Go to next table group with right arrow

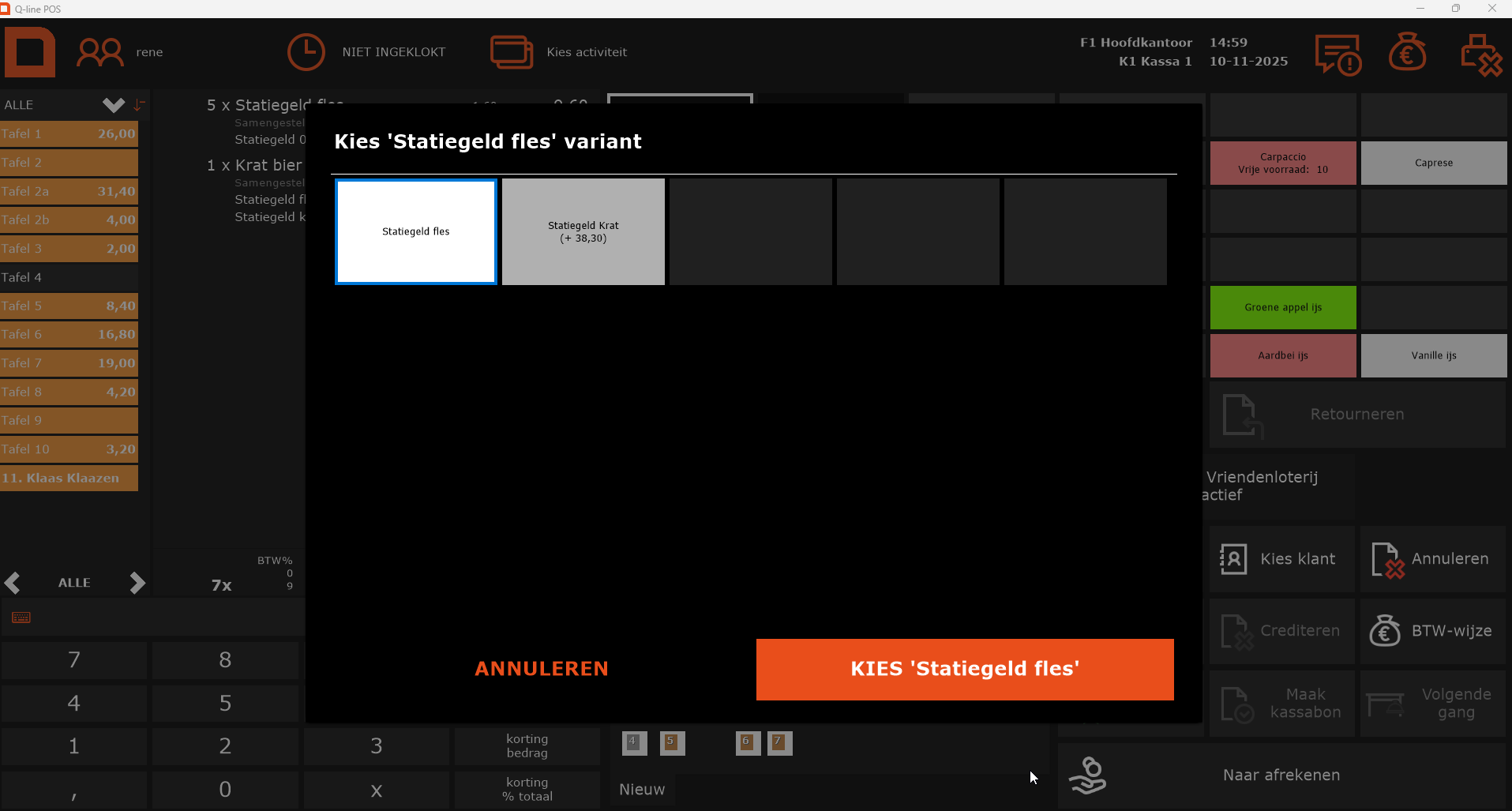[137, 583]
